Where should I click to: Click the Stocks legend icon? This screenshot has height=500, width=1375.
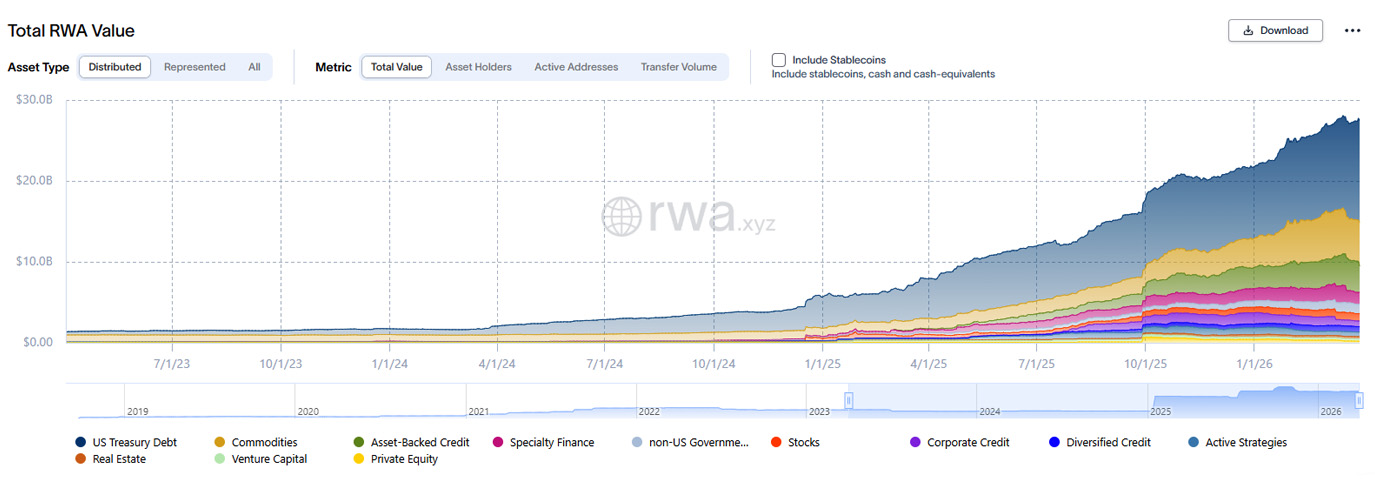(x=777, y=442)
